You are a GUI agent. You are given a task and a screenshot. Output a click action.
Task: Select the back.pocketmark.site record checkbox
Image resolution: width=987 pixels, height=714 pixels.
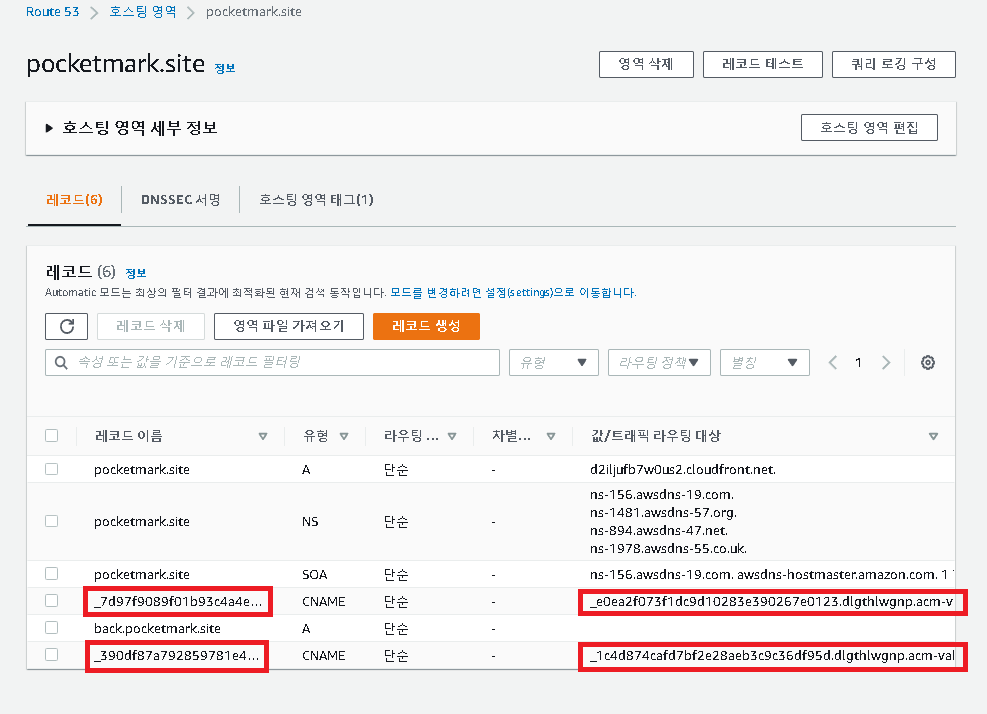click(x=52, y=628)
